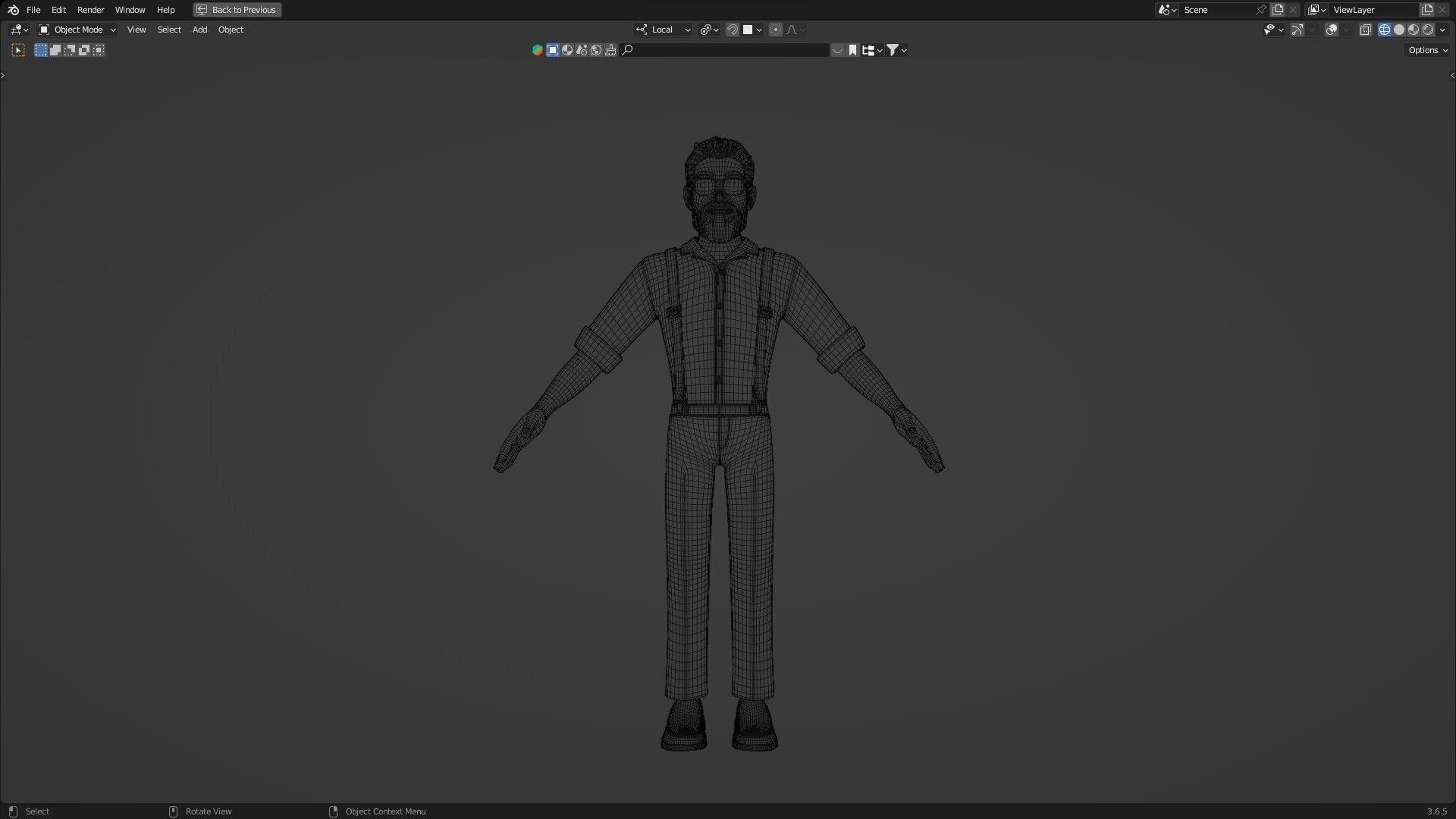Click the Blender logo icon

click(13, 10)
